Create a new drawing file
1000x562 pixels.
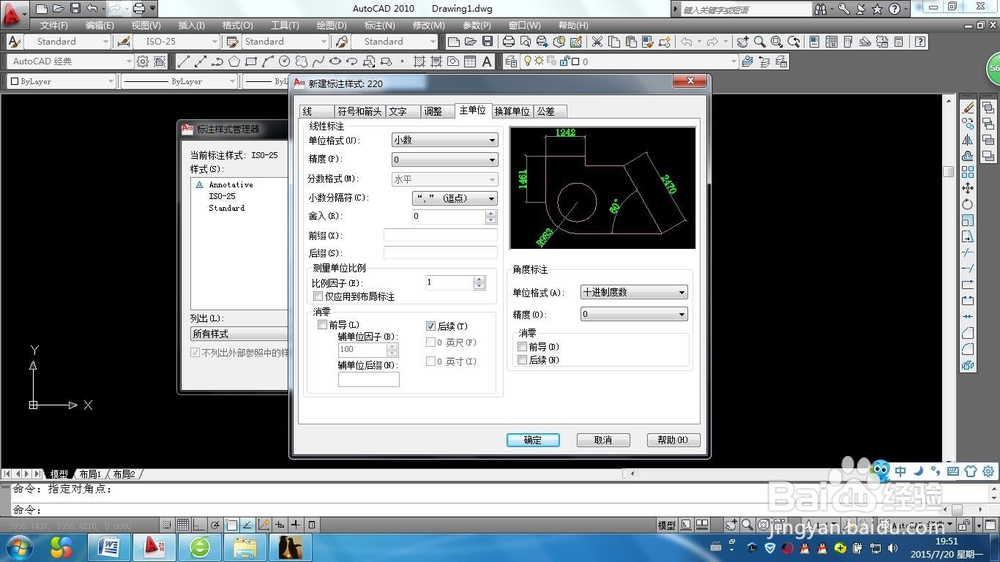click(453, 41)
